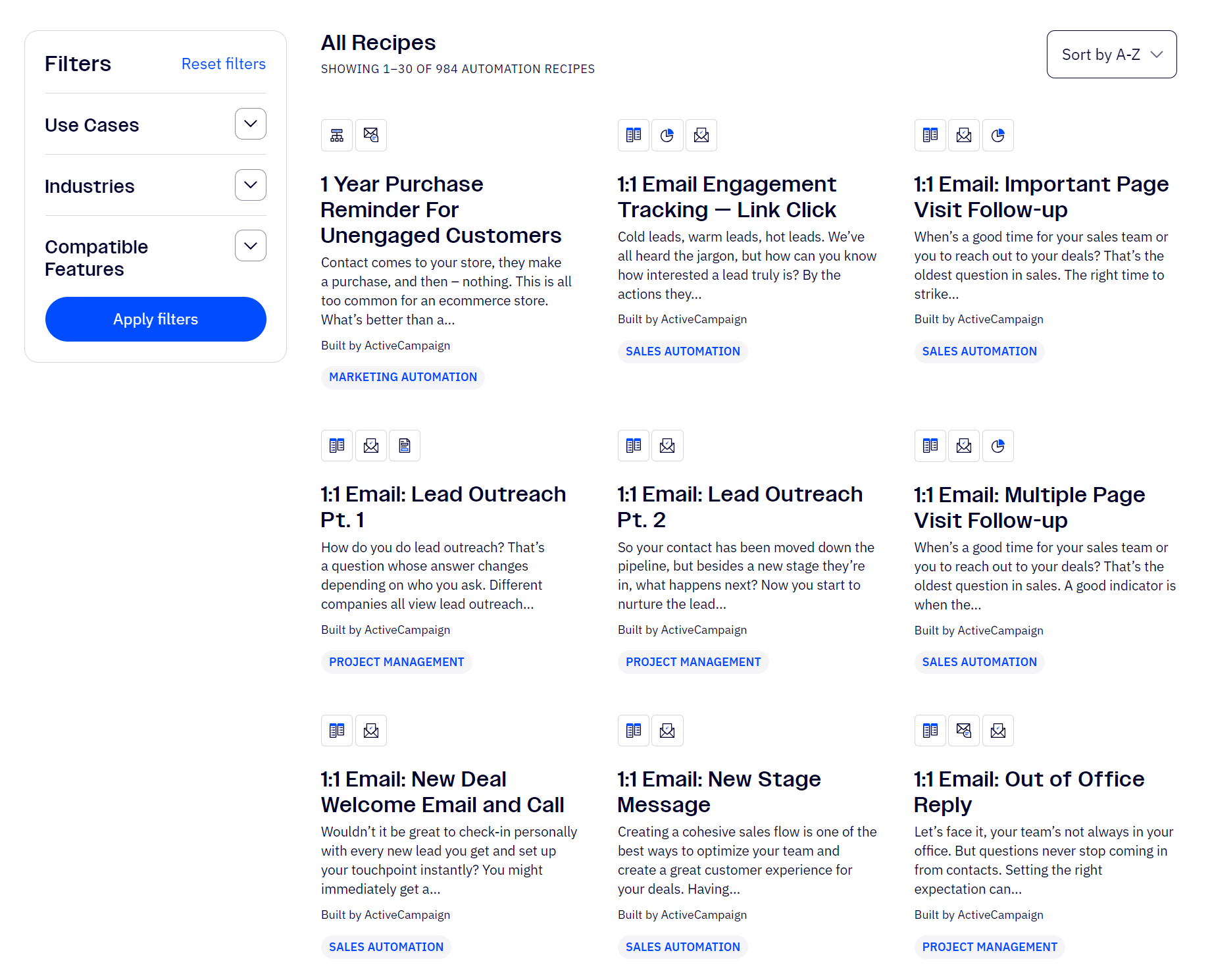Expand the Industries filter chevron
This screenshot has height=980, width=1210.
click(x=251, y=185)
